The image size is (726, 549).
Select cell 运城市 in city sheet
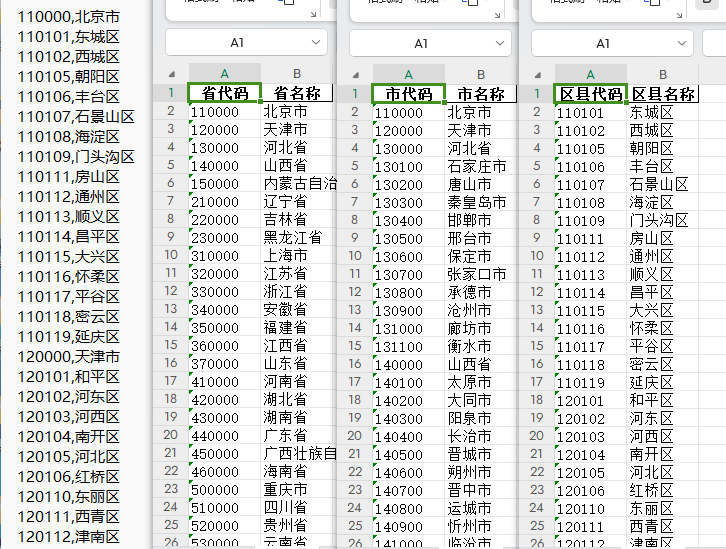[481, 508]
